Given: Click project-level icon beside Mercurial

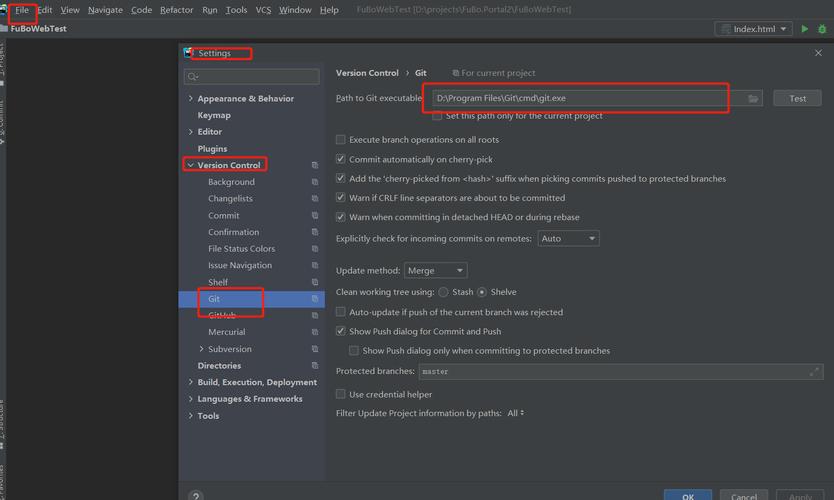Looking at the screenshot, I should [315, 332].
